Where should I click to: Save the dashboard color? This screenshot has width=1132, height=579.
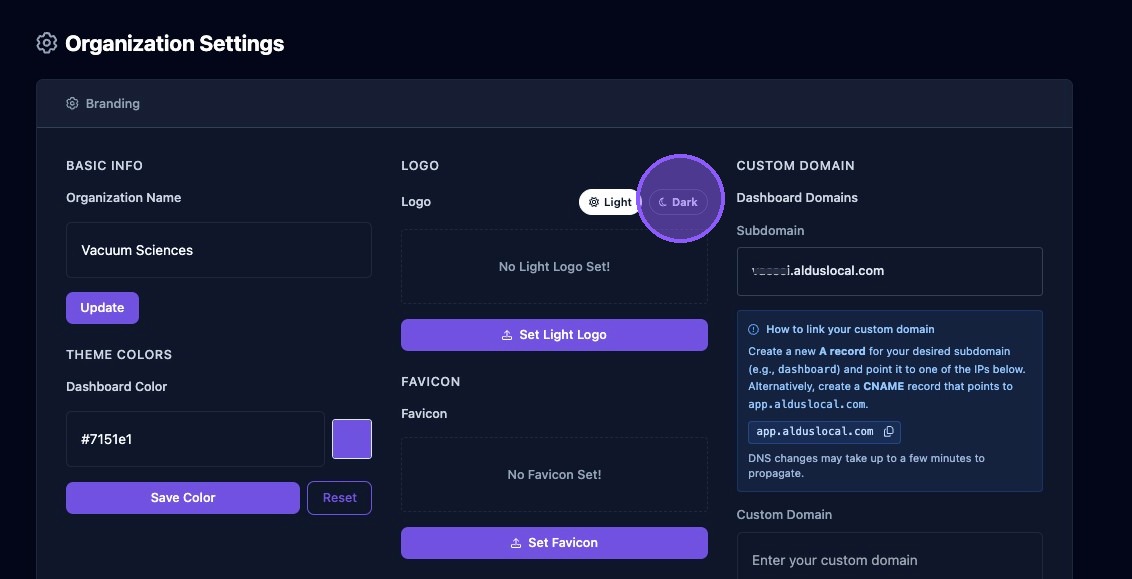coord(183,497)
